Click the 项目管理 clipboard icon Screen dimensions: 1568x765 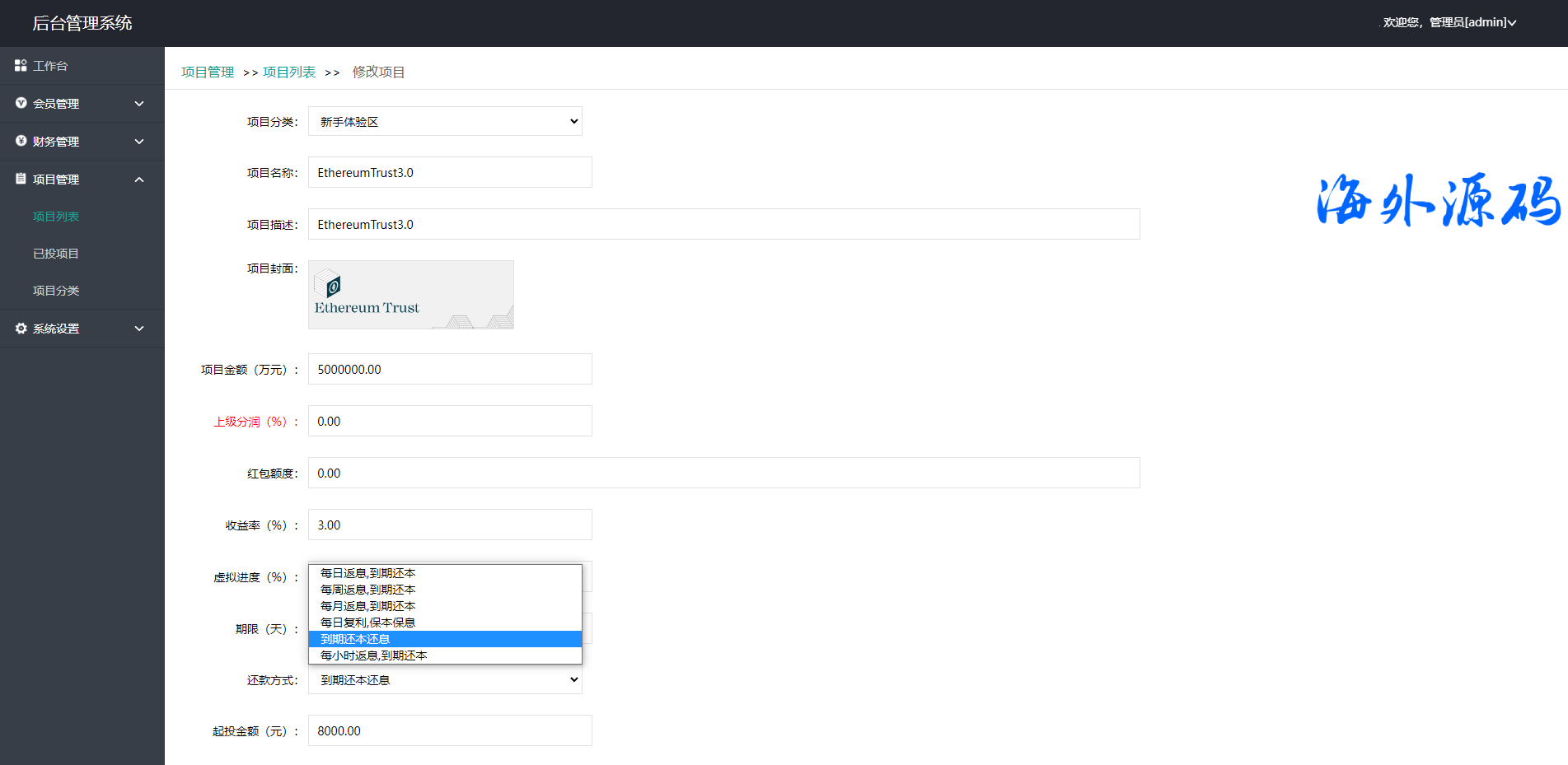[x=21, y=179]
